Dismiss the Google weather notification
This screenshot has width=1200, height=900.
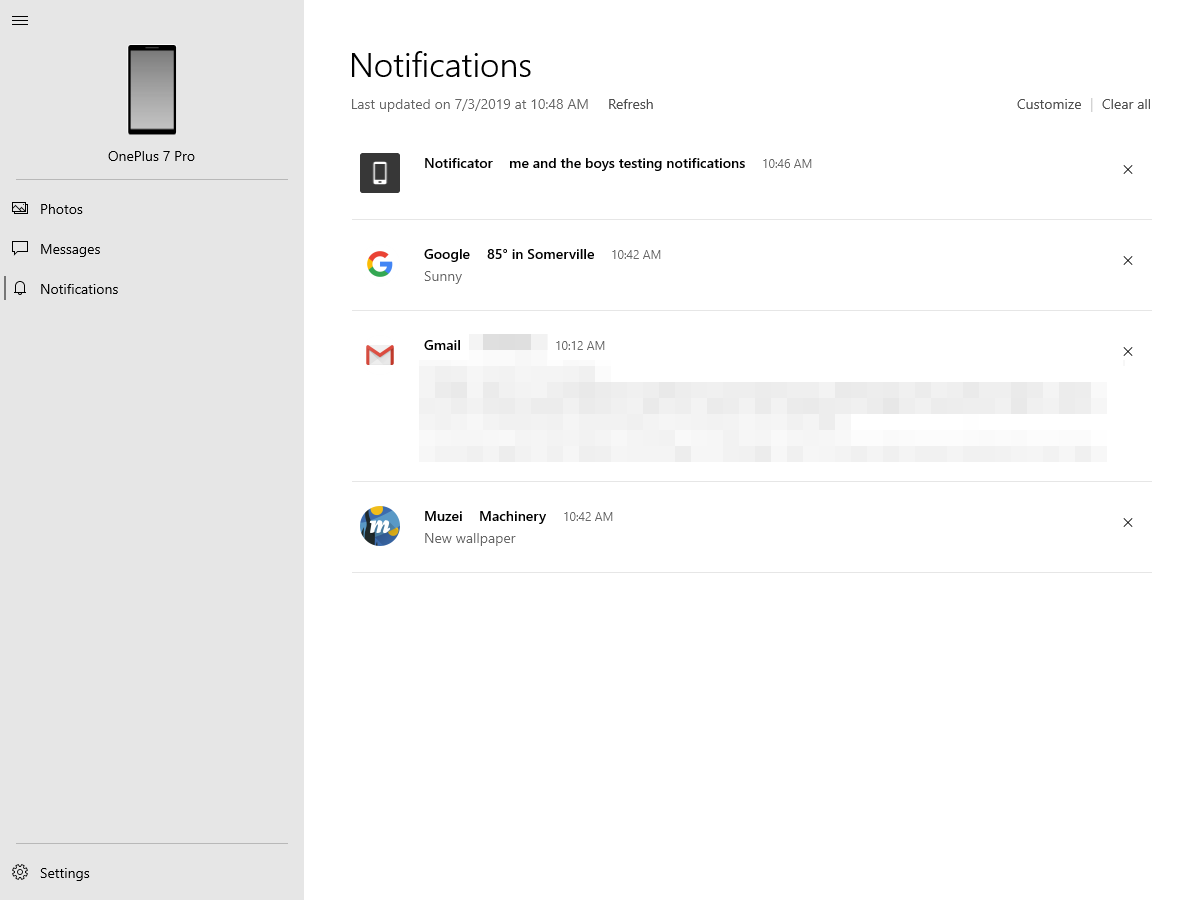1128,261
